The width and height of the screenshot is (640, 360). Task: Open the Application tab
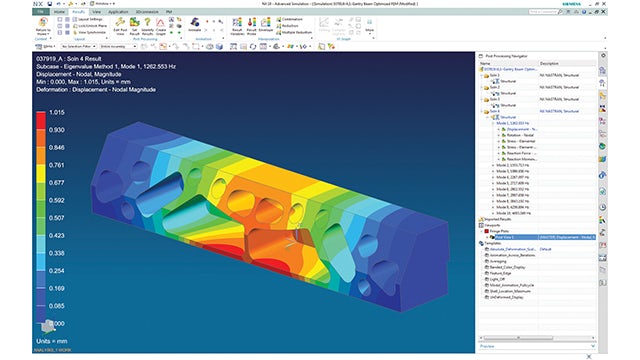click(118, 12)
